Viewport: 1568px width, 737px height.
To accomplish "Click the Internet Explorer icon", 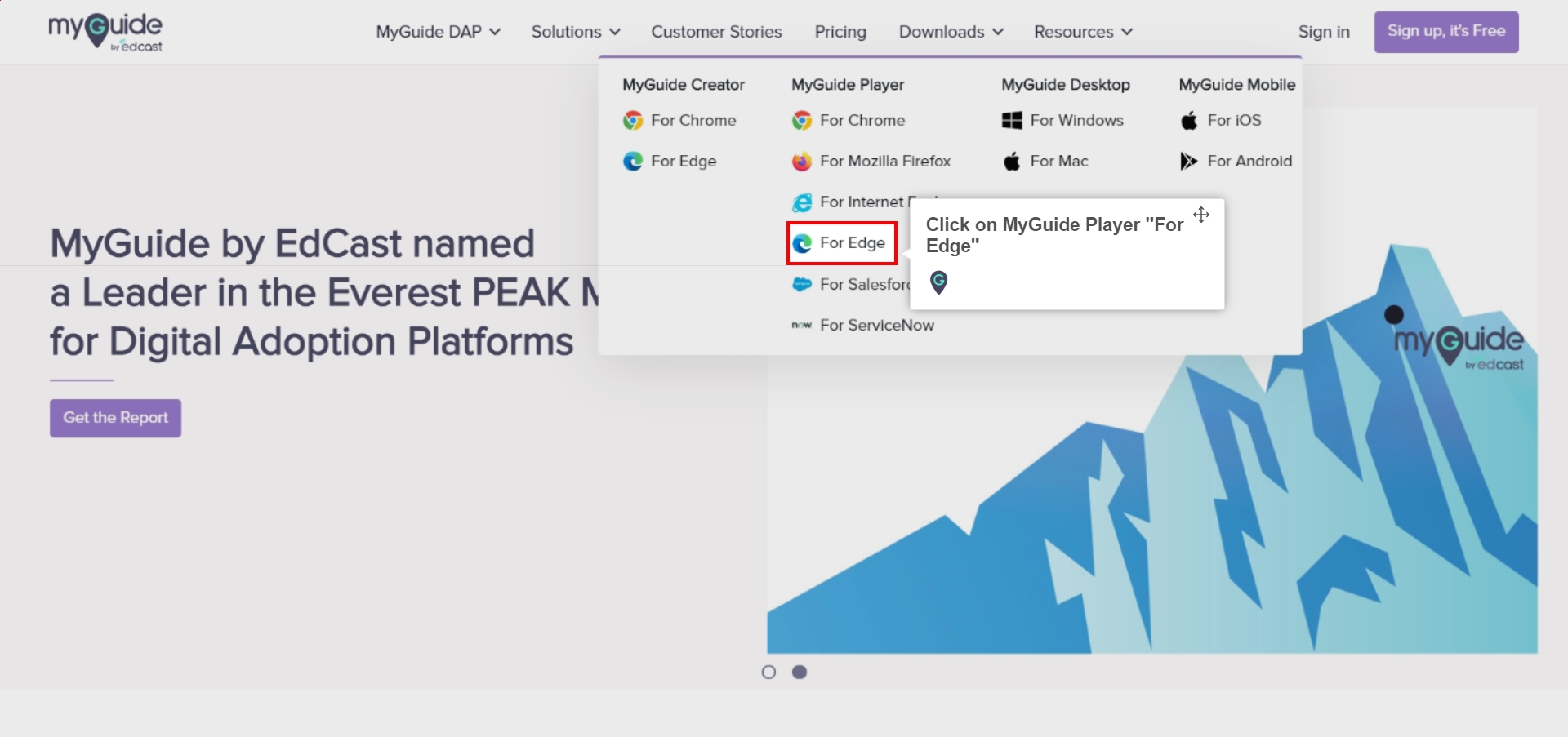I will [x=802, y=202].
